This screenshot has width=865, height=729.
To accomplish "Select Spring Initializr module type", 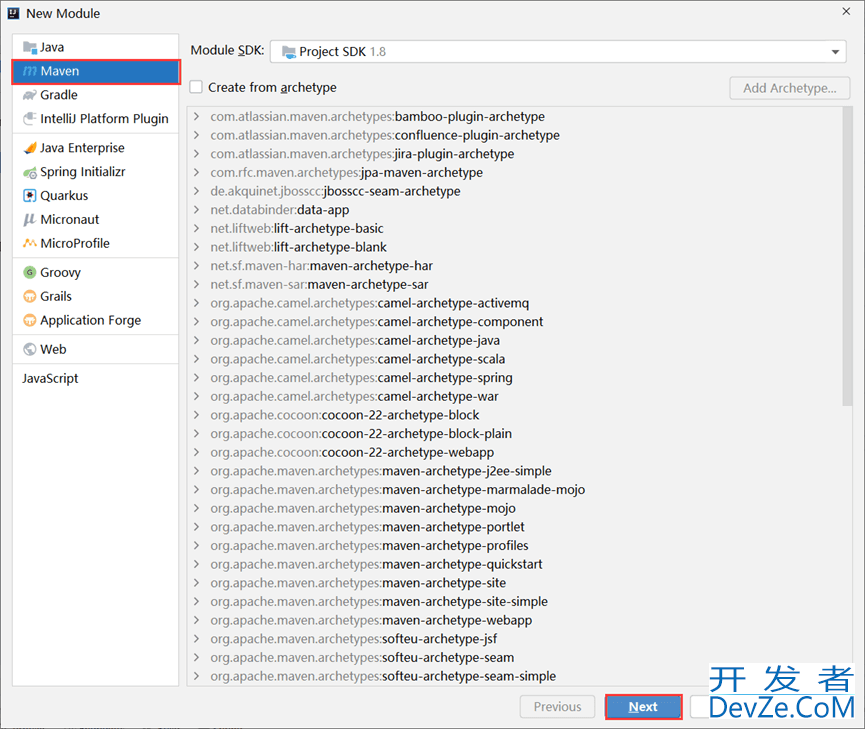I will point(95,172).
